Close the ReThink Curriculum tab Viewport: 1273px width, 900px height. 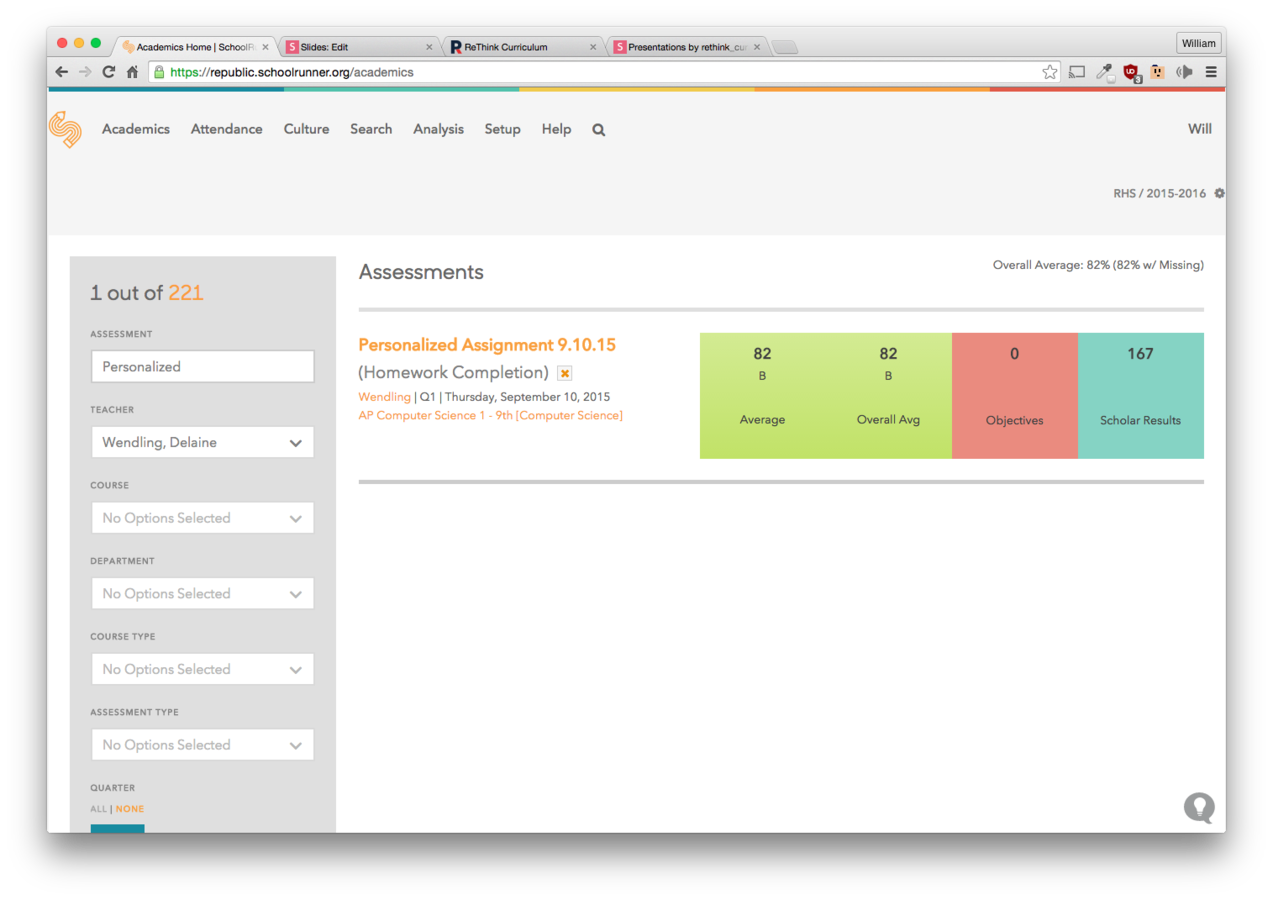[x=593, y=47]
